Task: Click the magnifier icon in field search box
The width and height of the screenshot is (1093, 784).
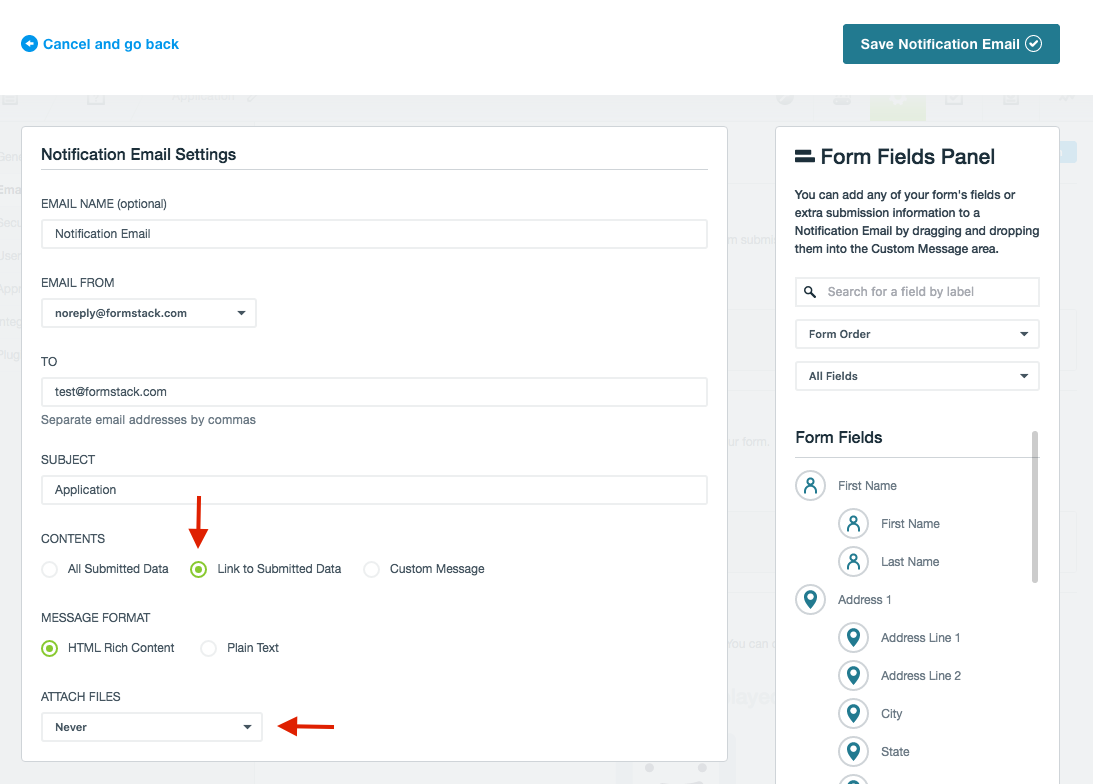Action: 811,292
